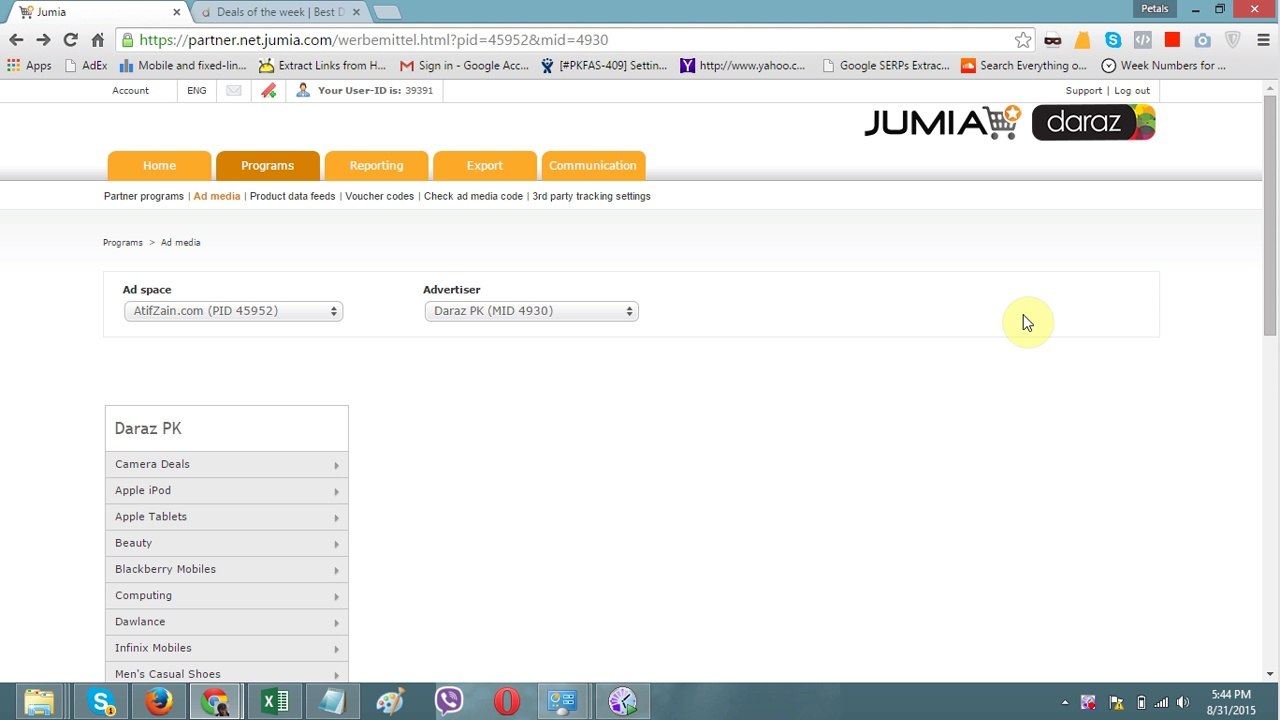
Task: Open Check ad media code link
Action: [473, 196]
